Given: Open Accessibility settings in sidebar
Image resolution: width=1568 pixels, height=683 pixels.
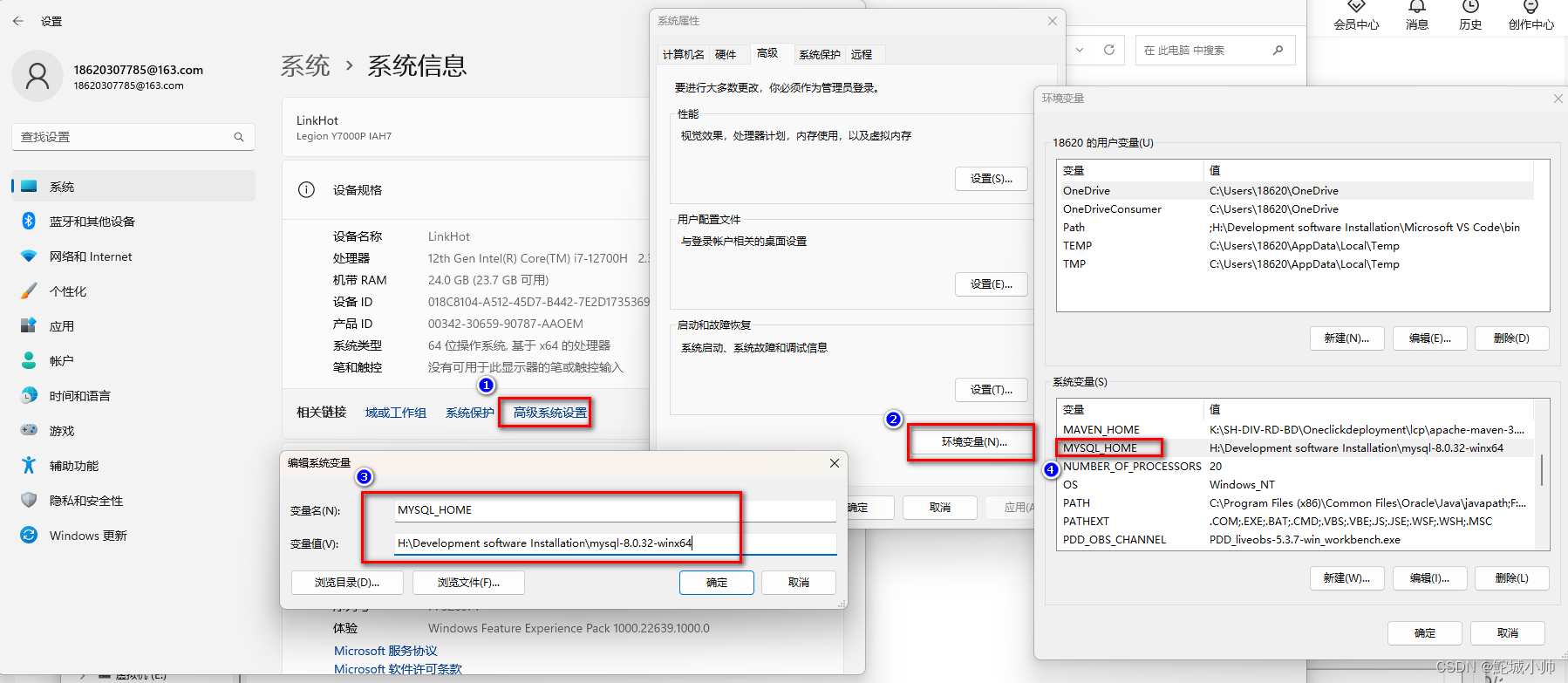Looking at the screenshot, I should (x=133, y=466).
